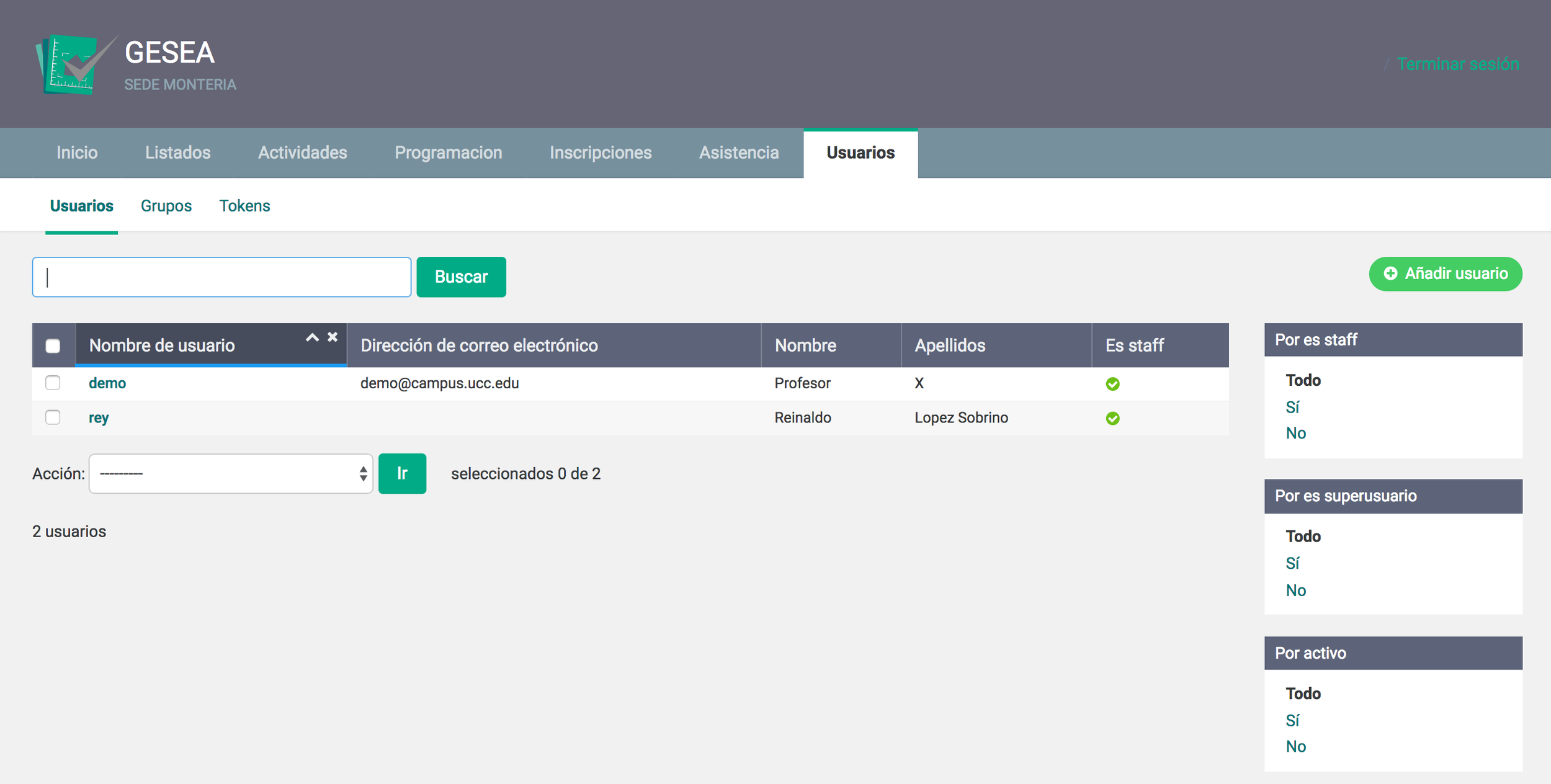Image resolution: width=1551 pixels, height=784 pixels.
Task: Click green staff checkmark for rey
Action: click(1112, 419)
